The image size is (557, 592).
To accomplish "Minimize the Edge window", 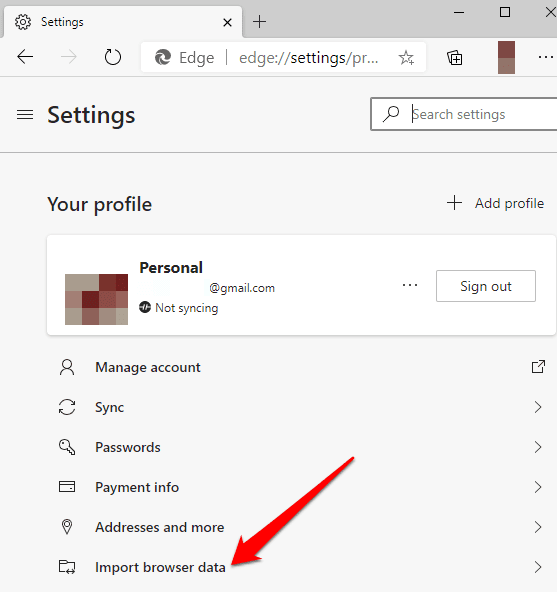I will [x=459, y=12].
